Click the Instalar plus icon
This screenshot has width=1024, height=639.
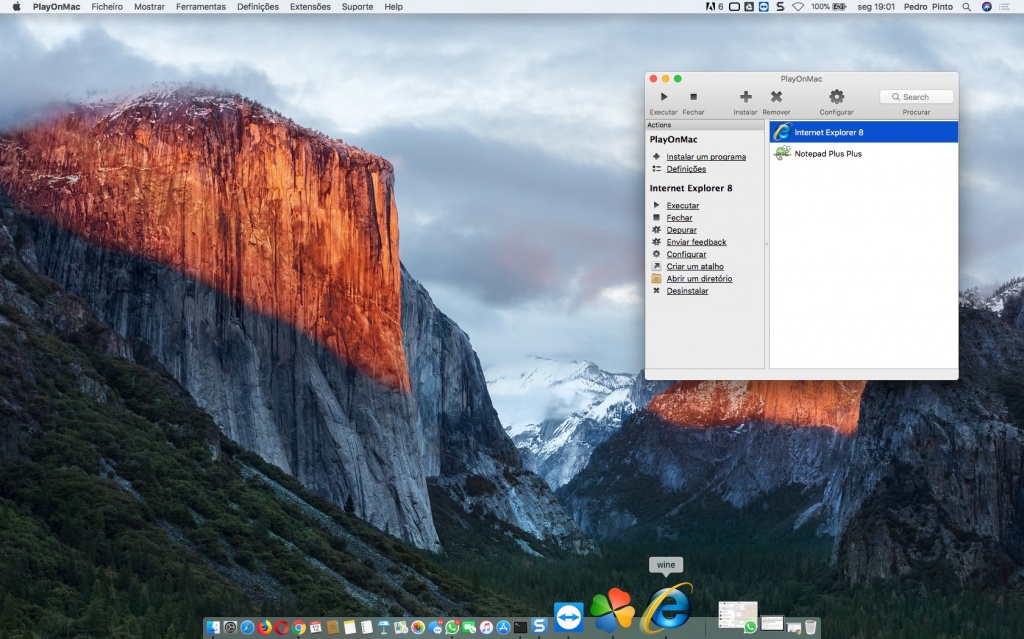point(744,96)
